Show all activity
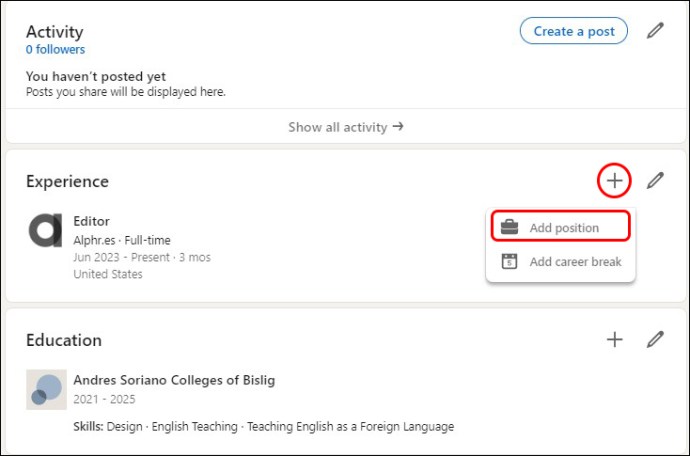 [x=345, y=127]
